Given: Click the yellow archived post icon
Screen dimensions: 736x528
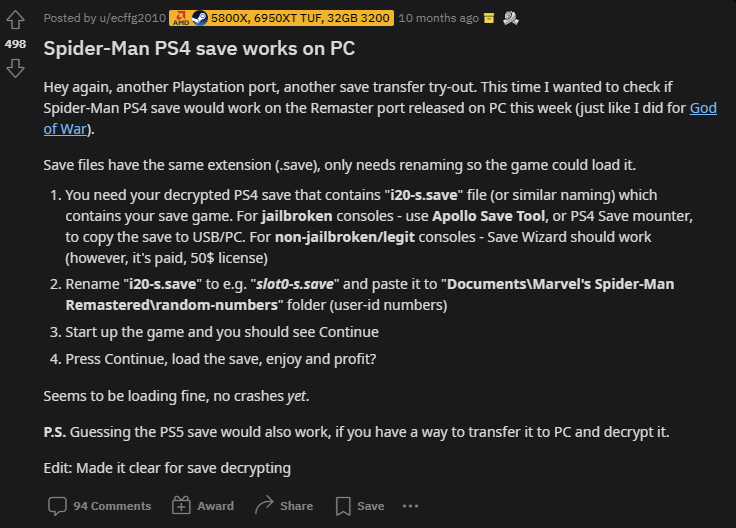Looking at the screenshot, I should (489, 18).
